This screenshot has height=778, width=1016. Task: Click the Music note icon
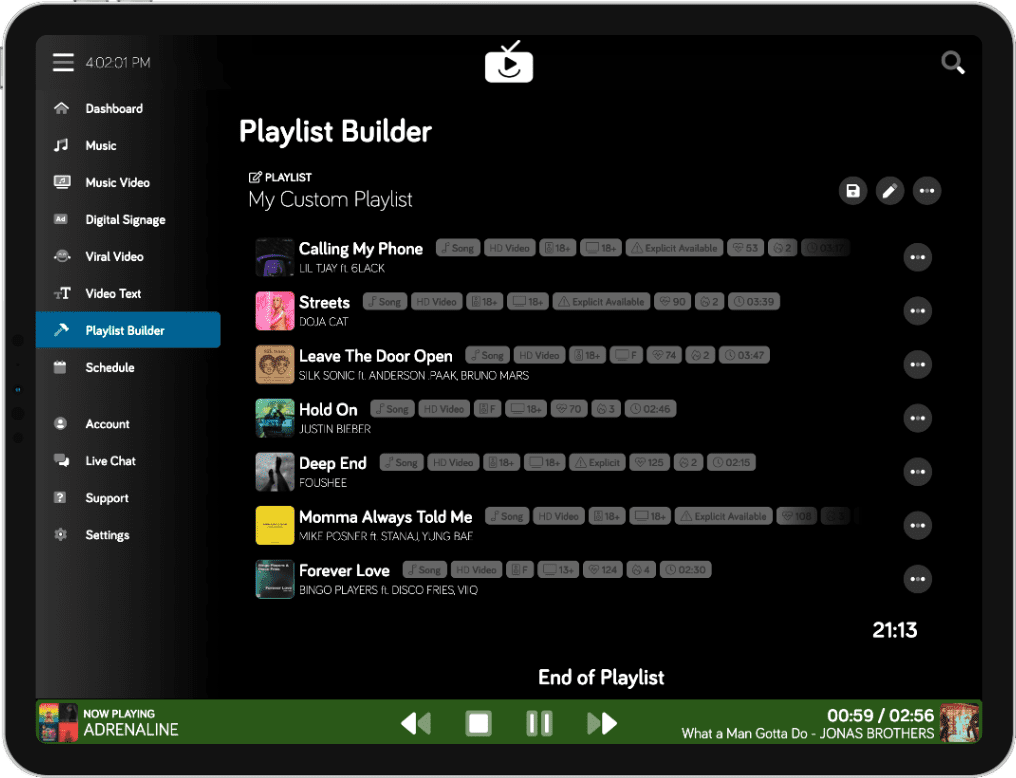pos(61,145)
